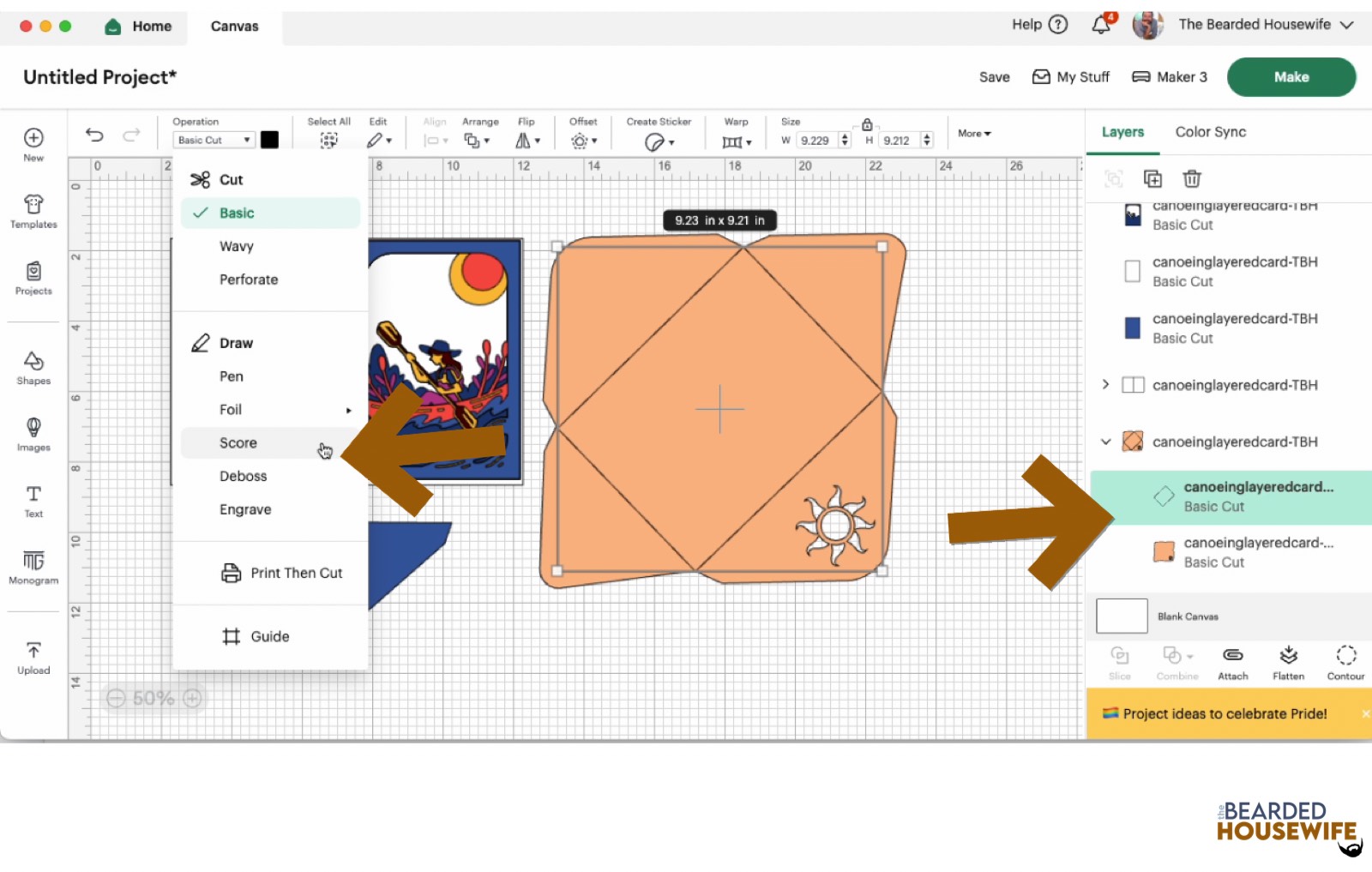
Task: Collapse the expanded canoeinglayeredcard-TBH group
Action: tap(1105, 442)
